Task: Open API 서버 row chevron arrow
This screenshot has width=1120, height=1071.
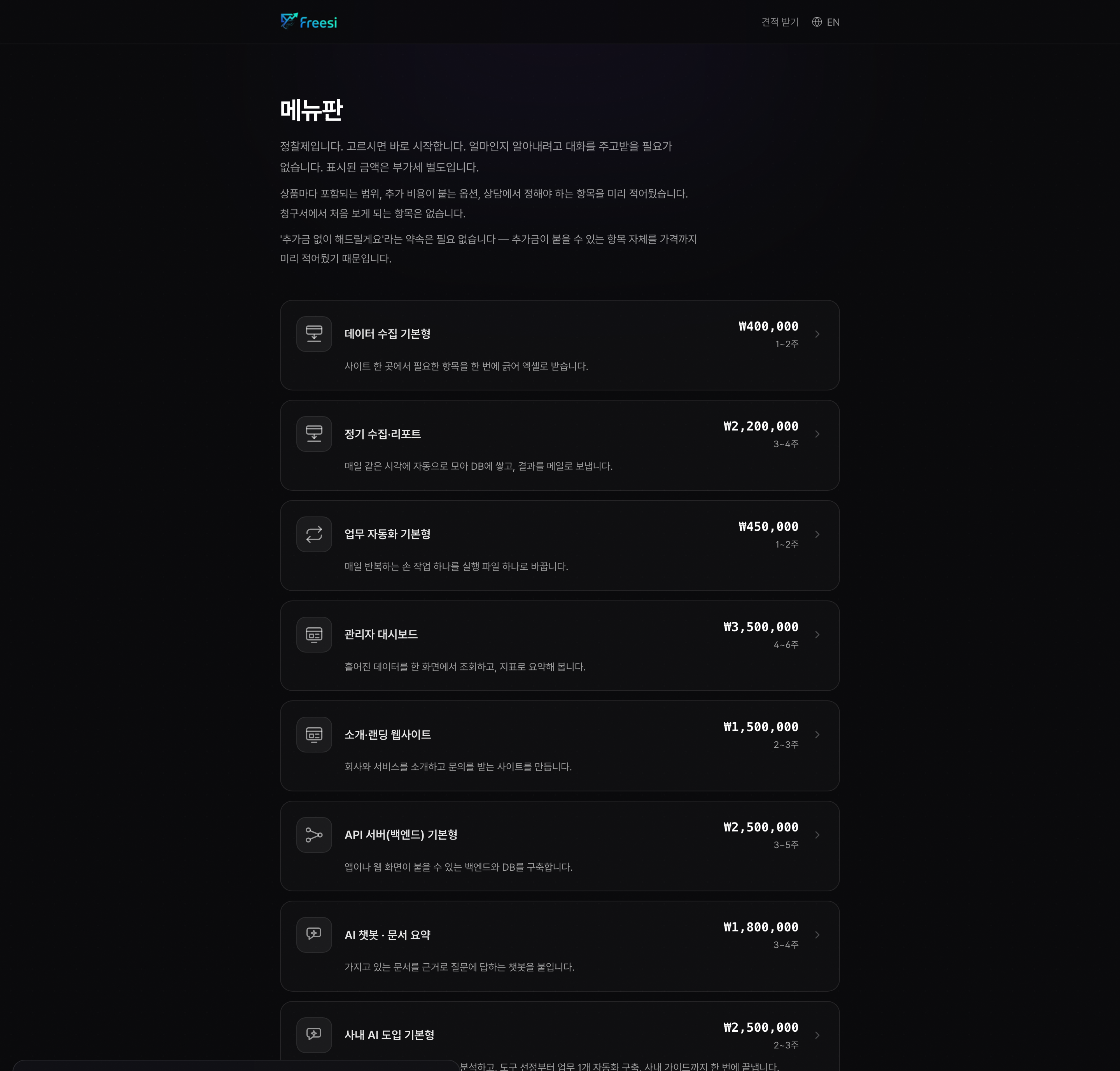Action: point(817,835)
